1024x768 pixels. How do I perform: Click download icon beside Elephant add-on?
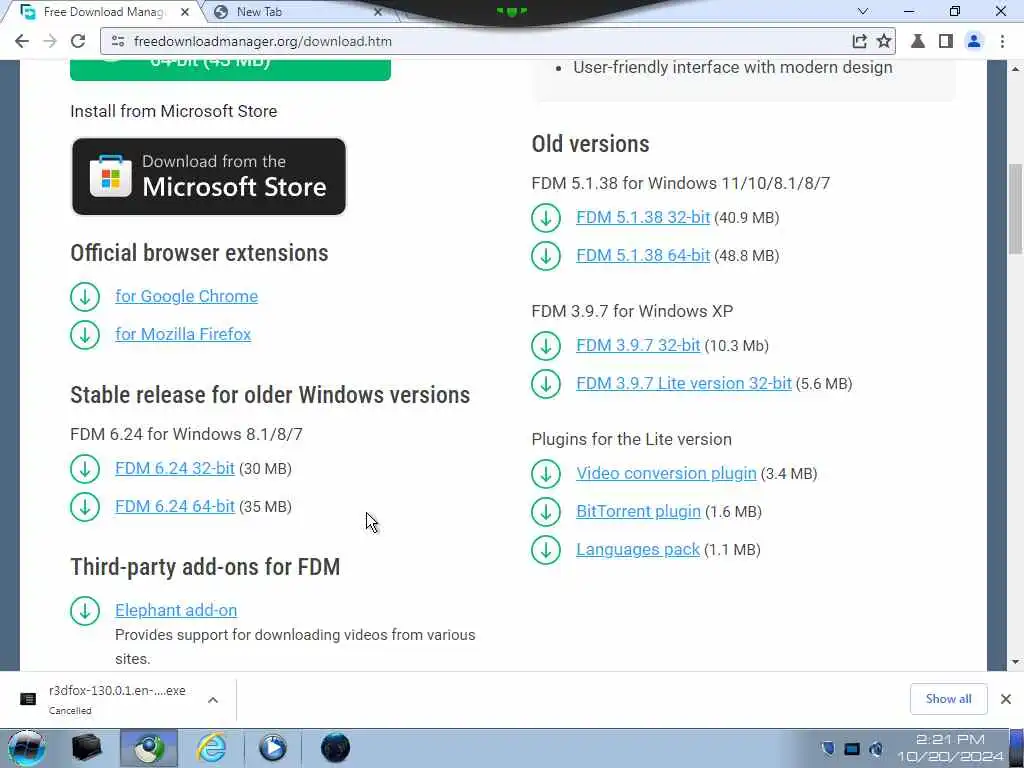(x=85, y=611)
